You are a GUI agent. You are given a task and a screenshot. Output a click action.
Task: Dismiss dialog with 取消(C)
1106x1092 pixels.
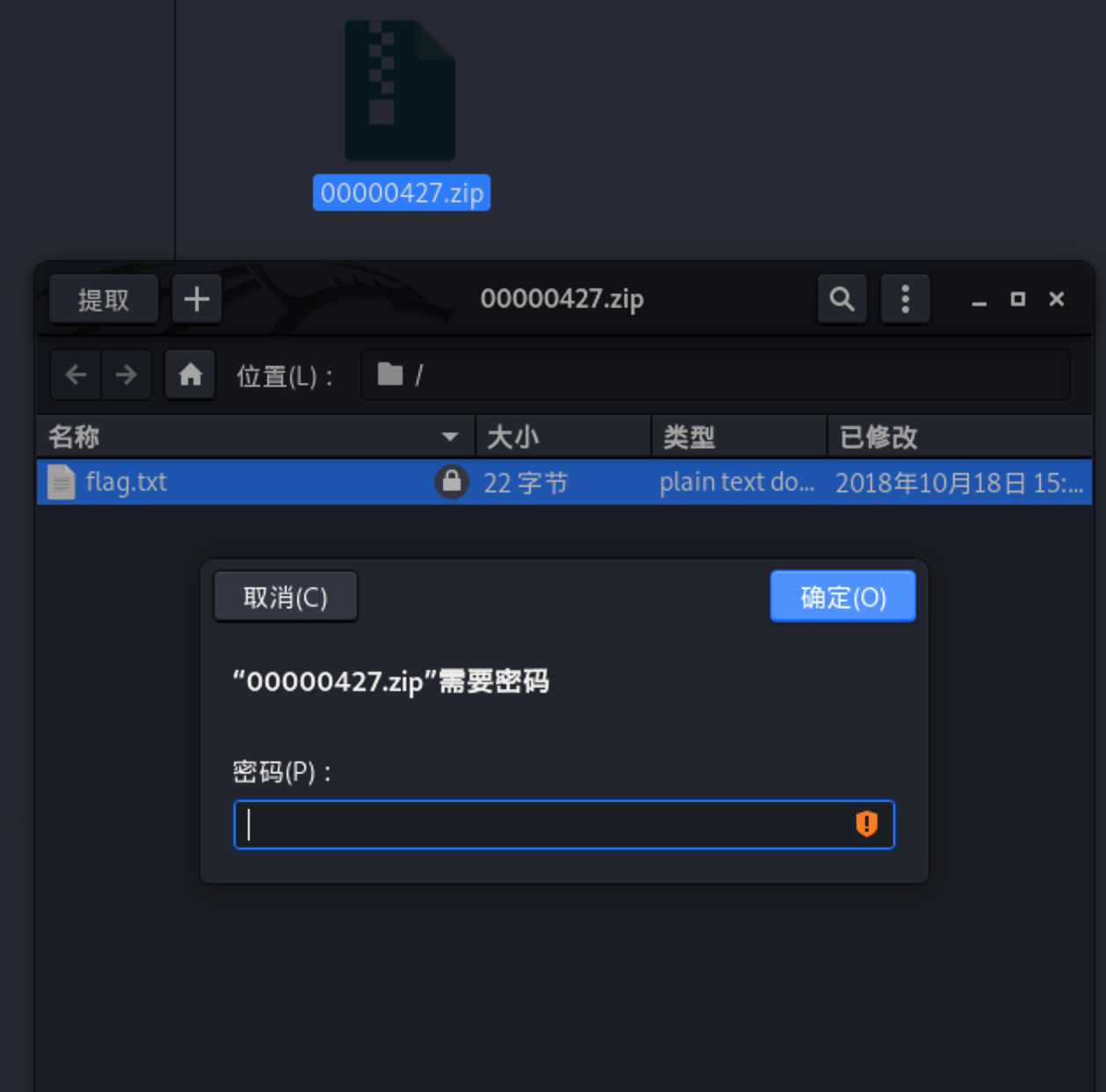(x=285, y=596)
